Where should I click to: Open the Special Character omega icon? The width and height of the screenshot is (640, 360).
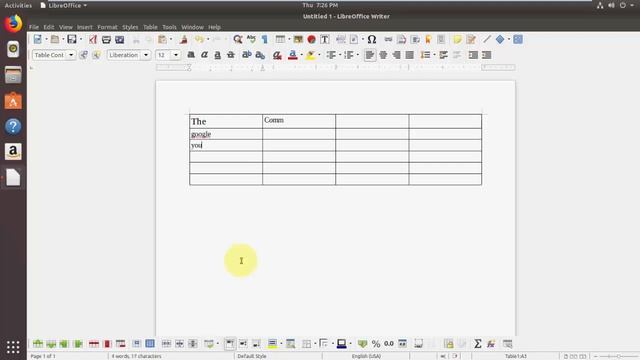click(x=371, y=40)
